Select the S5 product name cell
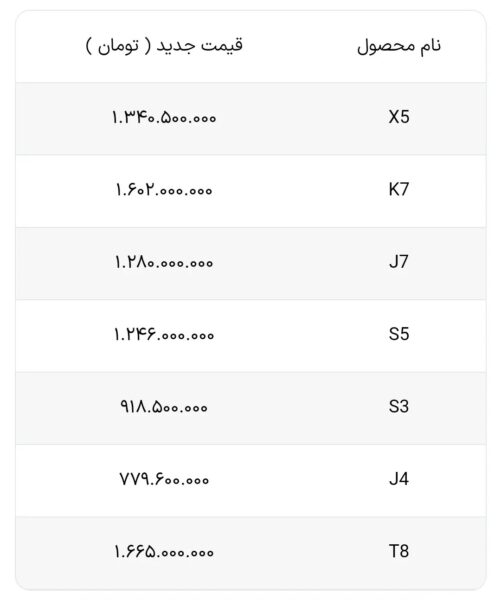The width and height of the screenshot is (501, 600). (x=399, y=334)
